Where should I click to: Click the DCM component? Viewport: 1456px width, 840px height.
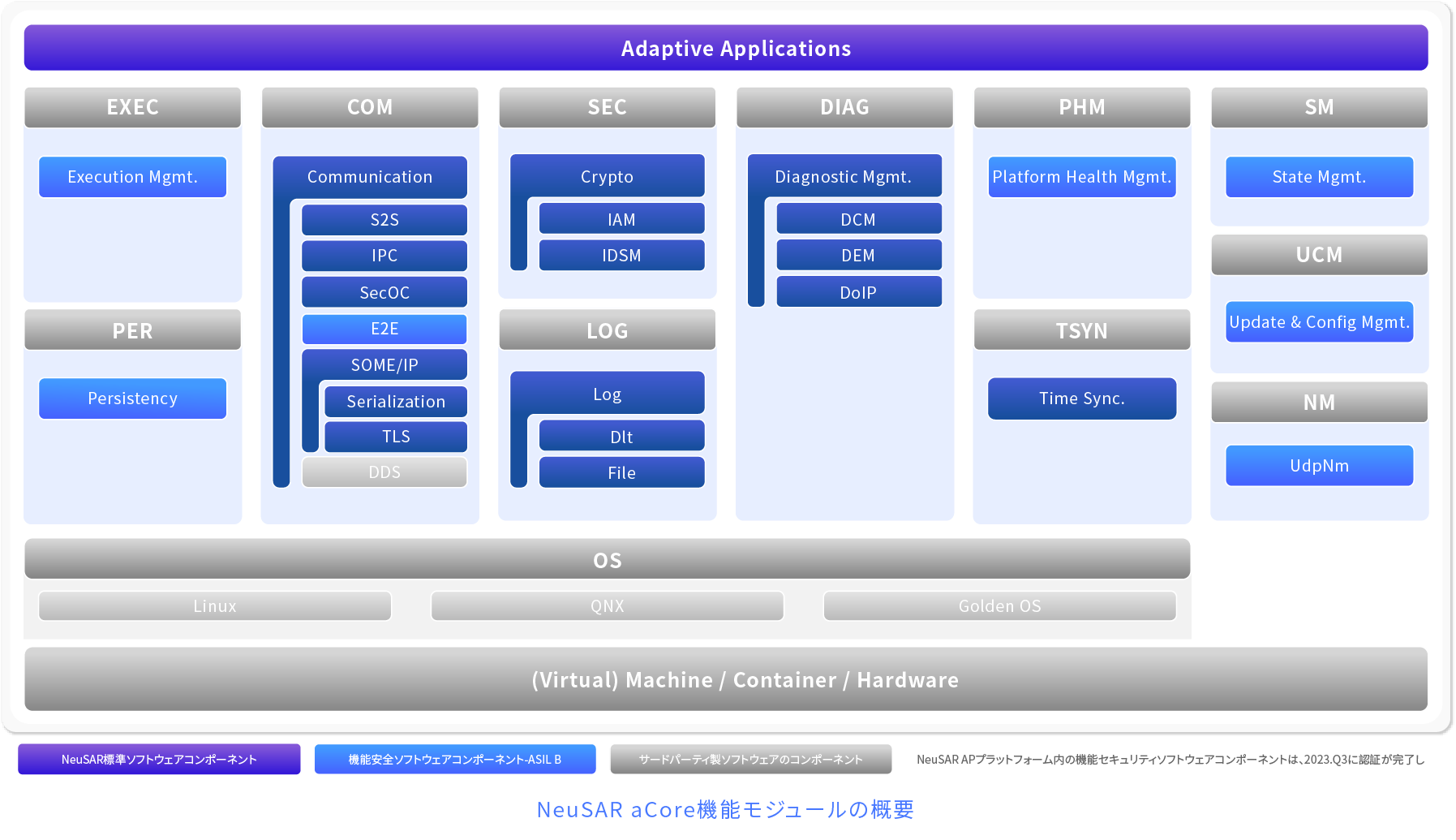tap(859, 219)
